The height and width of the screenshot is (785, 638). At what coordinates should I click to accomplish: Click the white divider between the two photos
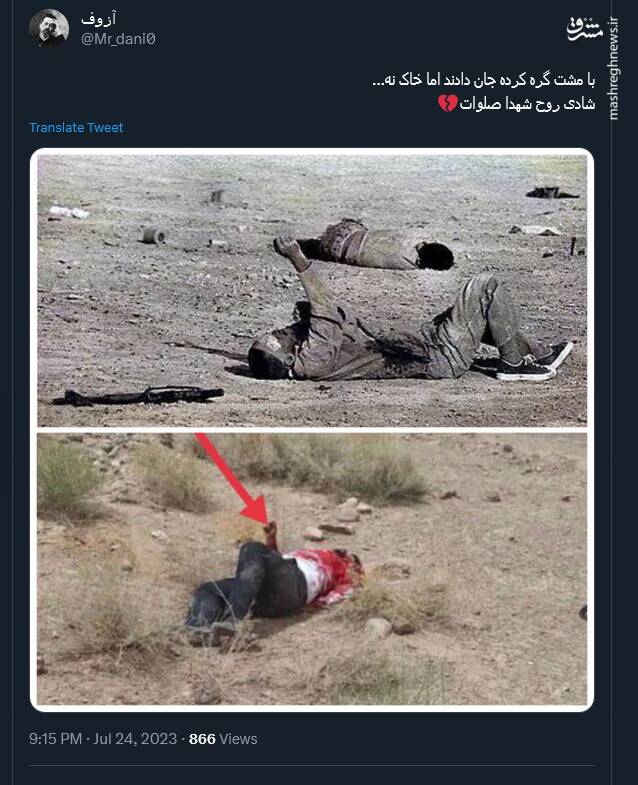tap(312, 430)
